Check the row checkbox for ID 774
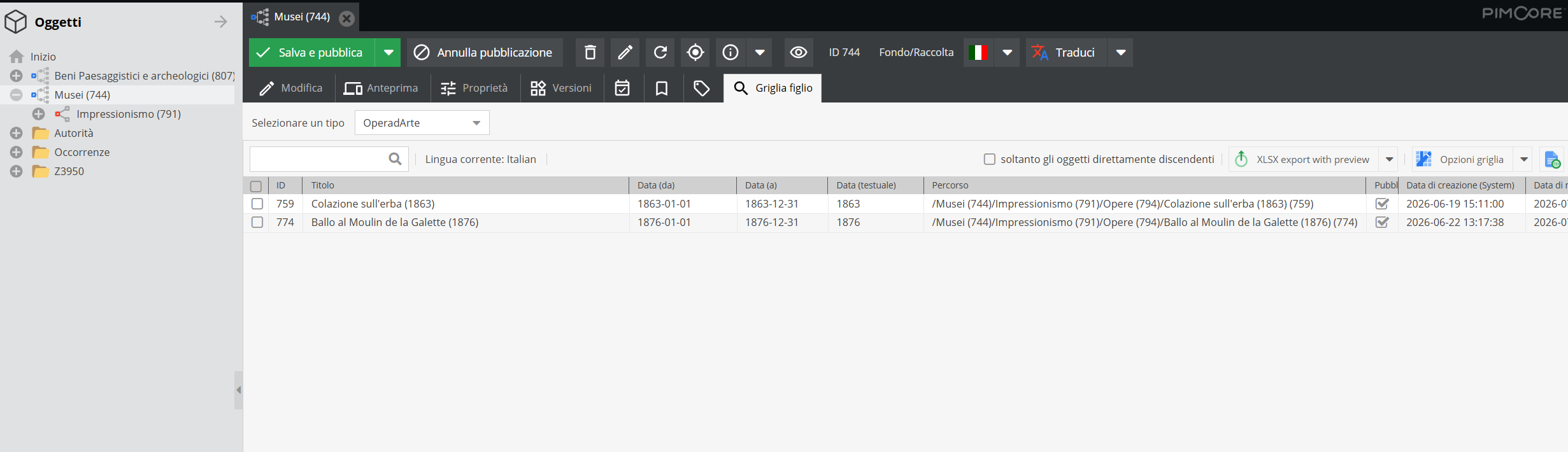Screen dimensions: 1568x452 [x=257, y=222]
